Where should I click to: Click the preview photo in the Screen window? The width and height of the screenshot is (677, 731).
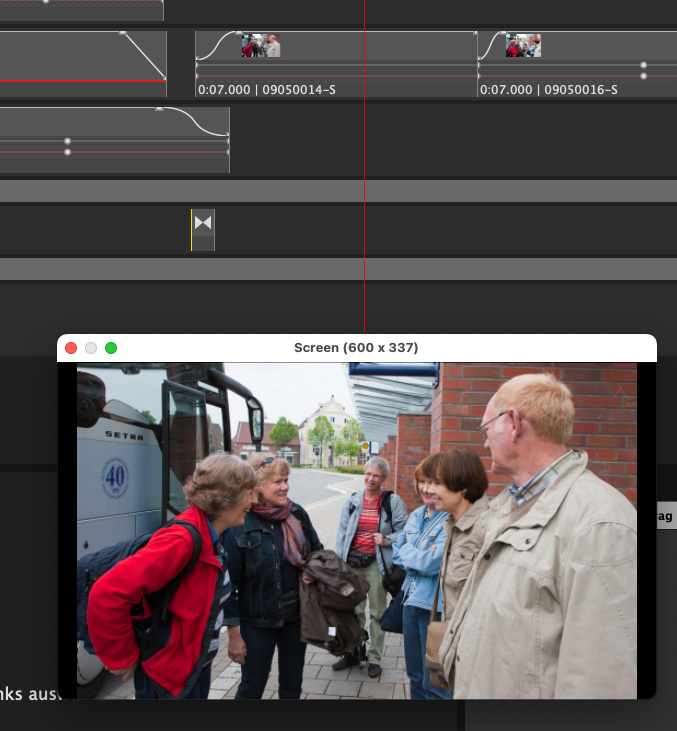coord(356,530)
